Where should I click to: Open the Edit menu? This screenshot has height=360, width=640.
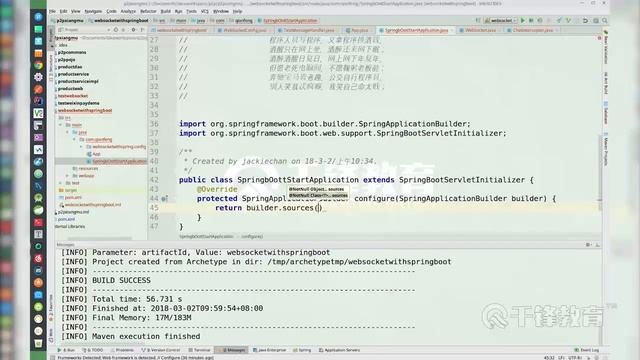63,11
